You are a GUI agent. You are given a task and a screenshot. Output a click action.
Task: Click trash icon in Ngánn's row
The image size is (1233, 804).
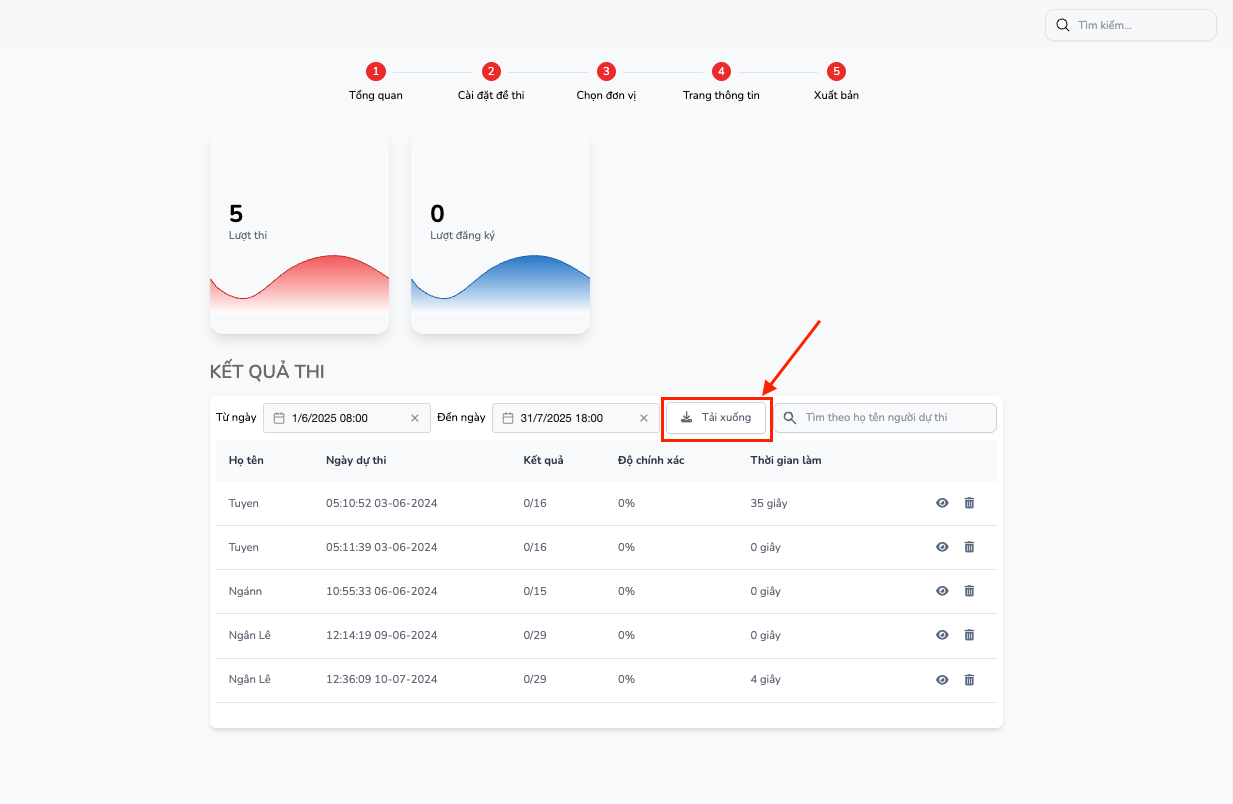969,591
